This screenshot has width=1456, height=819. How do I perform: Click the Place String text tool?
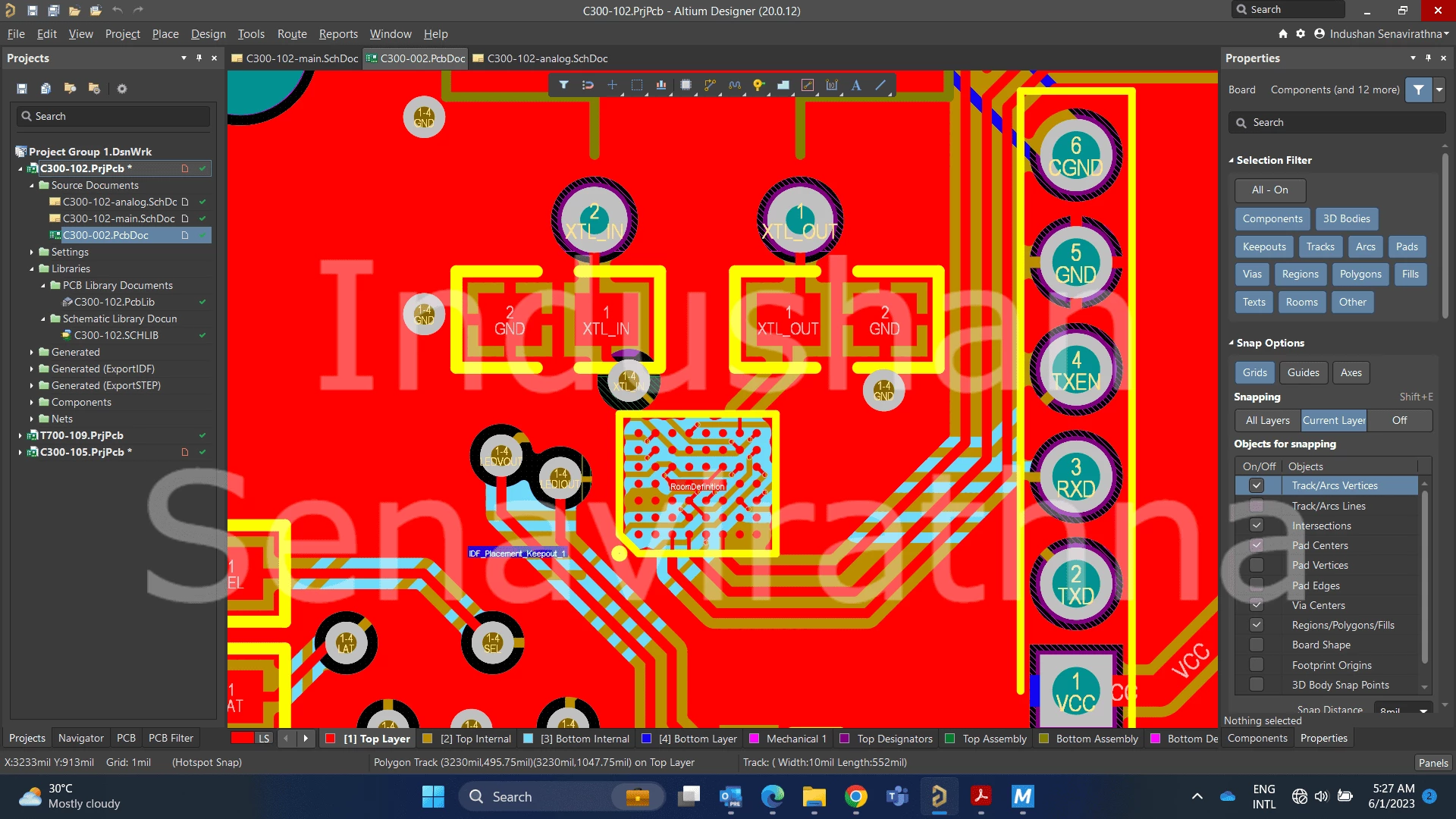[x=856, y=86]
